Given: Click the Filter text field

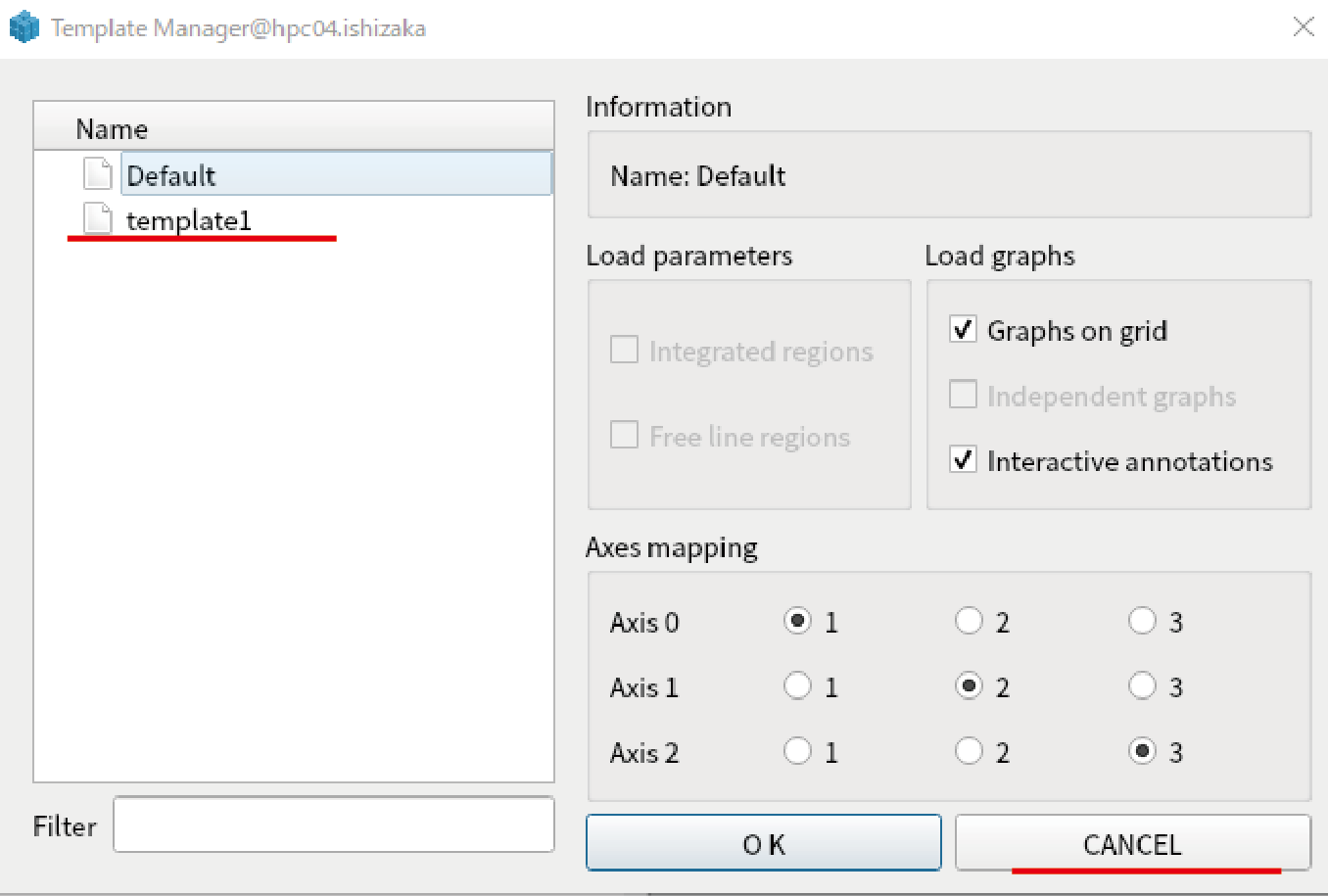Looking at the screenshot, I should [x=333, y=825].
